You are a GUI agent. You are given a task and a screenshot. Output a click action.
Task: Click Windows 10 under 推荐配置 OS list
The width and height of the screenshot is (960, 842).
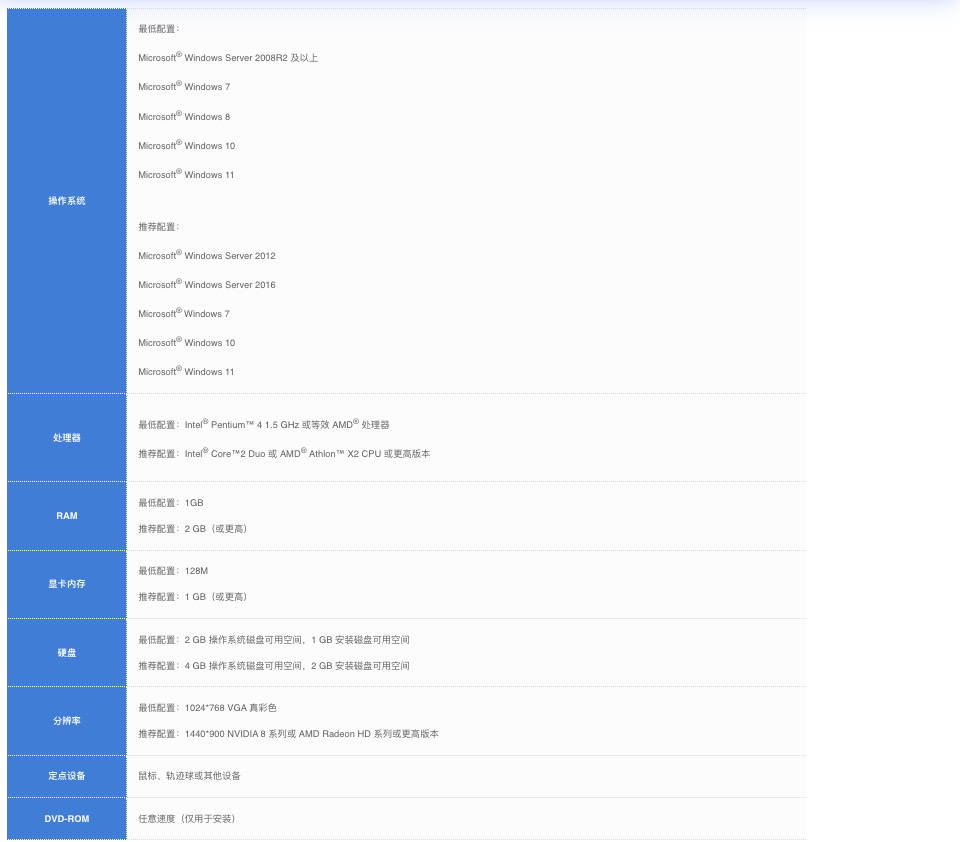point(187,342)
